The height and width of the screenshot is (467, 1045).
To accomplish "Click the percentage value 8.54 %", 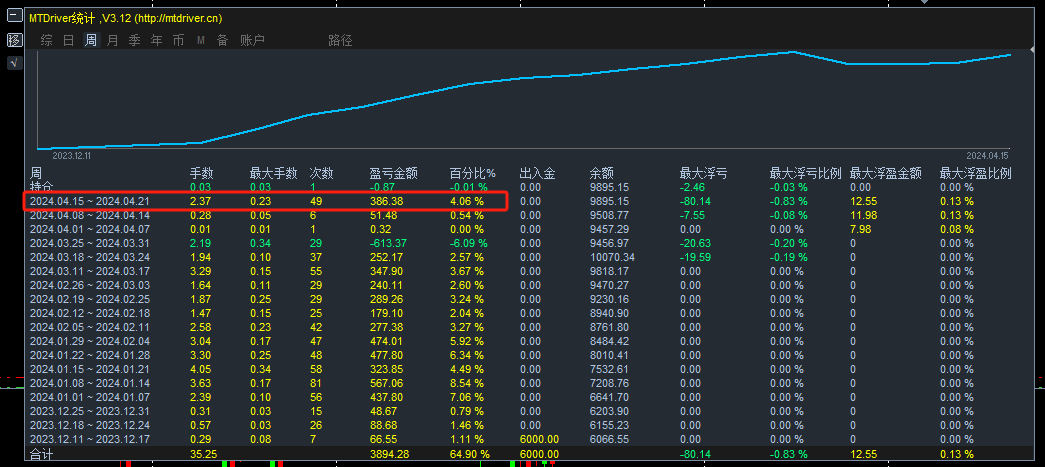I will coord(467,383).
